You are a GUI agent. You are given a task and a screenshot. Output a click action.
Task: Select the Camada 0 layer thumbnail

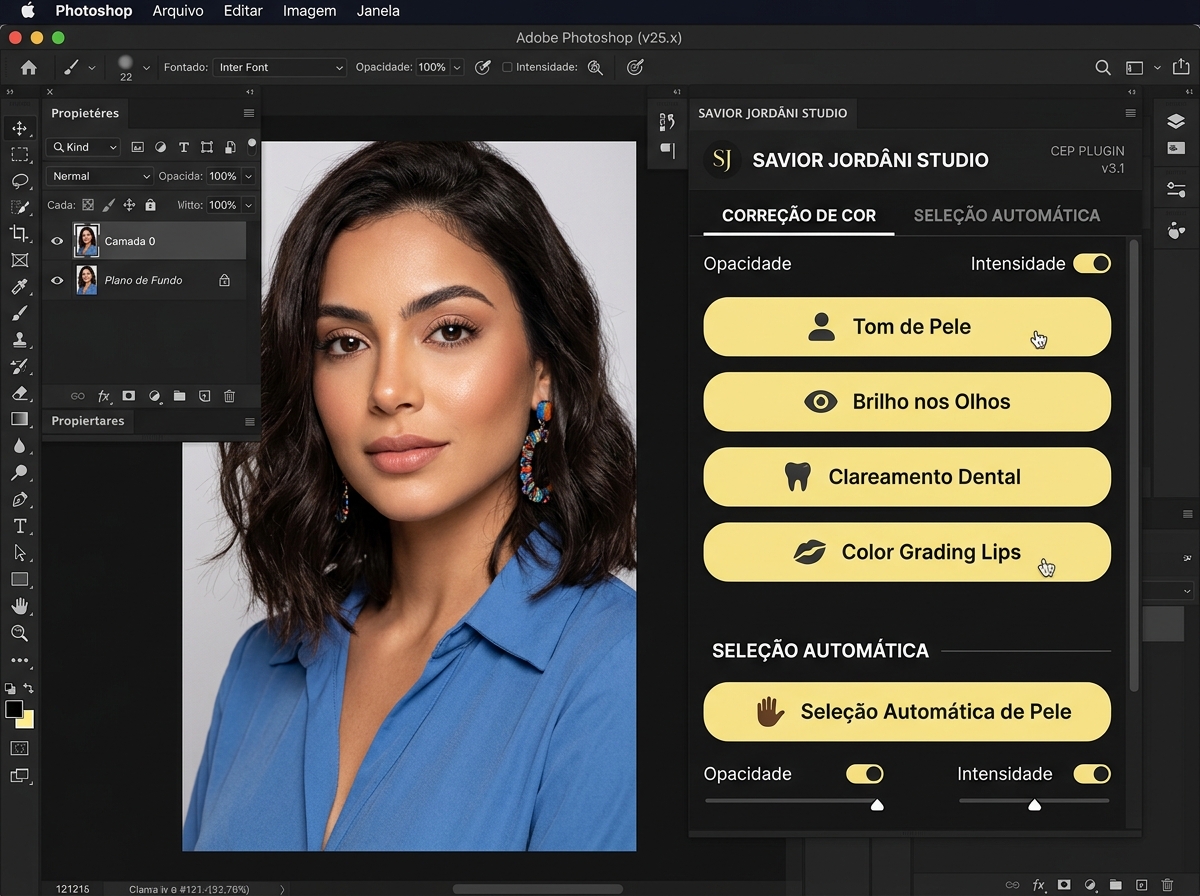pyautogui.click(x=87, y=241)
